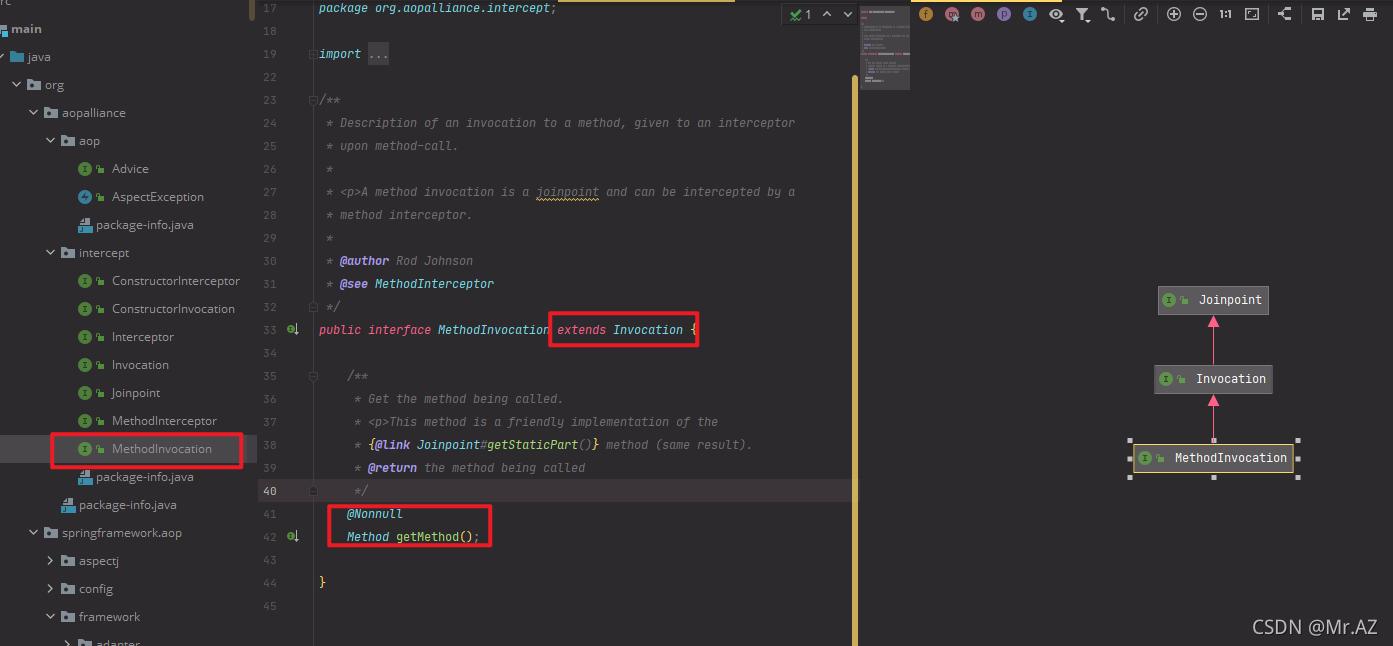Expand the aspectj package
This screenshot has width=1393, height=646.
point(51,561)
